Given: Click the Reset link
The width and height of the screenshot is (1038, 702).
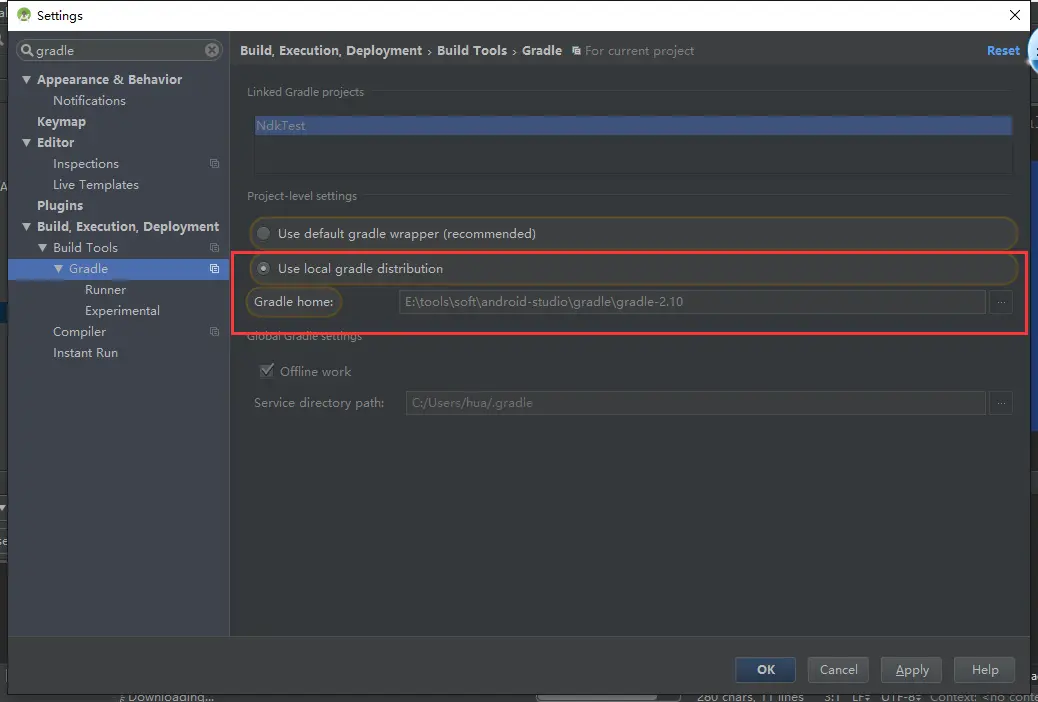Looking at the screenshot, I should click(x=1003, y=51).
